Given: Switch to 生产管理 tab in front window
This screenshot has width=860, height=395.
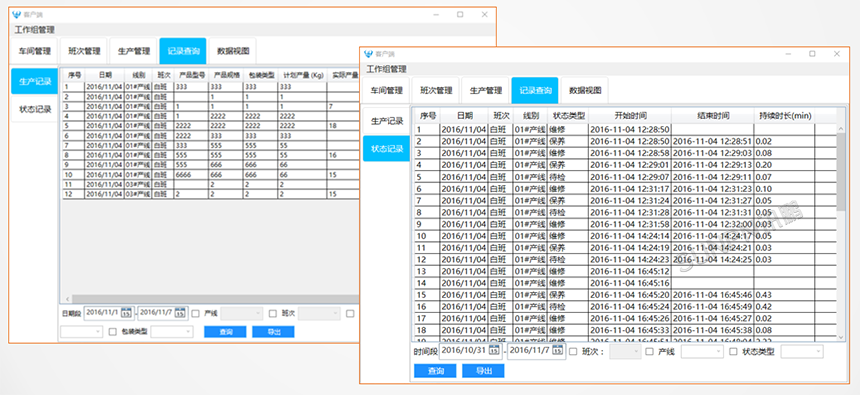Looking at the screenshot, I should (x=486, y=91).
